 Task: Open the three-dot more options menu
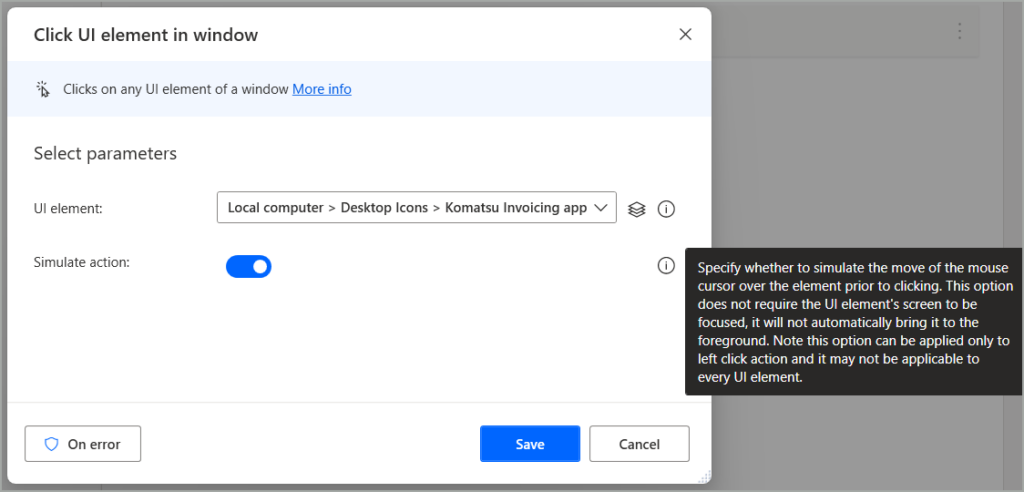[x=959, y=31]
